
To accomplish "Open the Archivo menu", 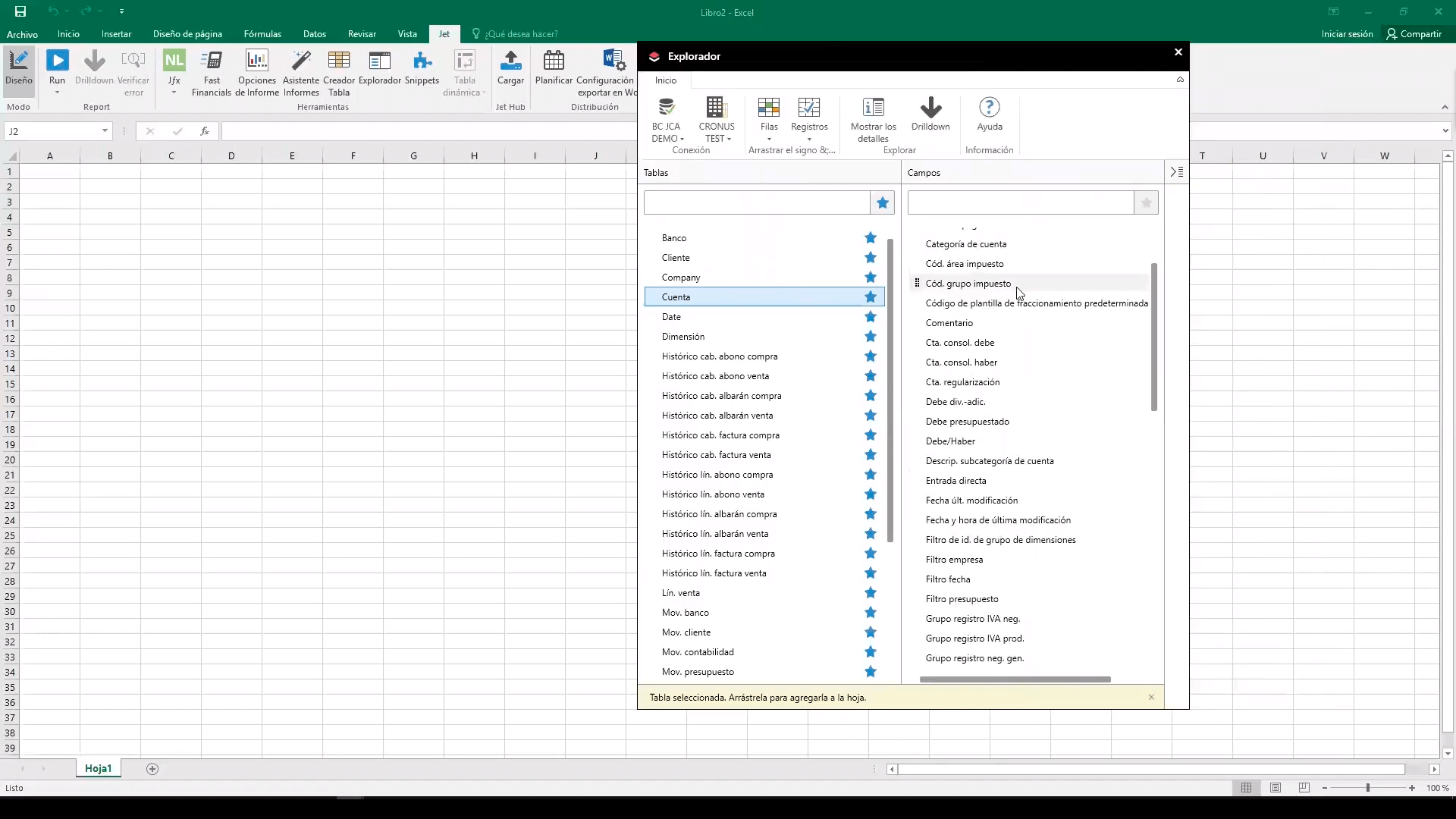I will coord(22,34).
